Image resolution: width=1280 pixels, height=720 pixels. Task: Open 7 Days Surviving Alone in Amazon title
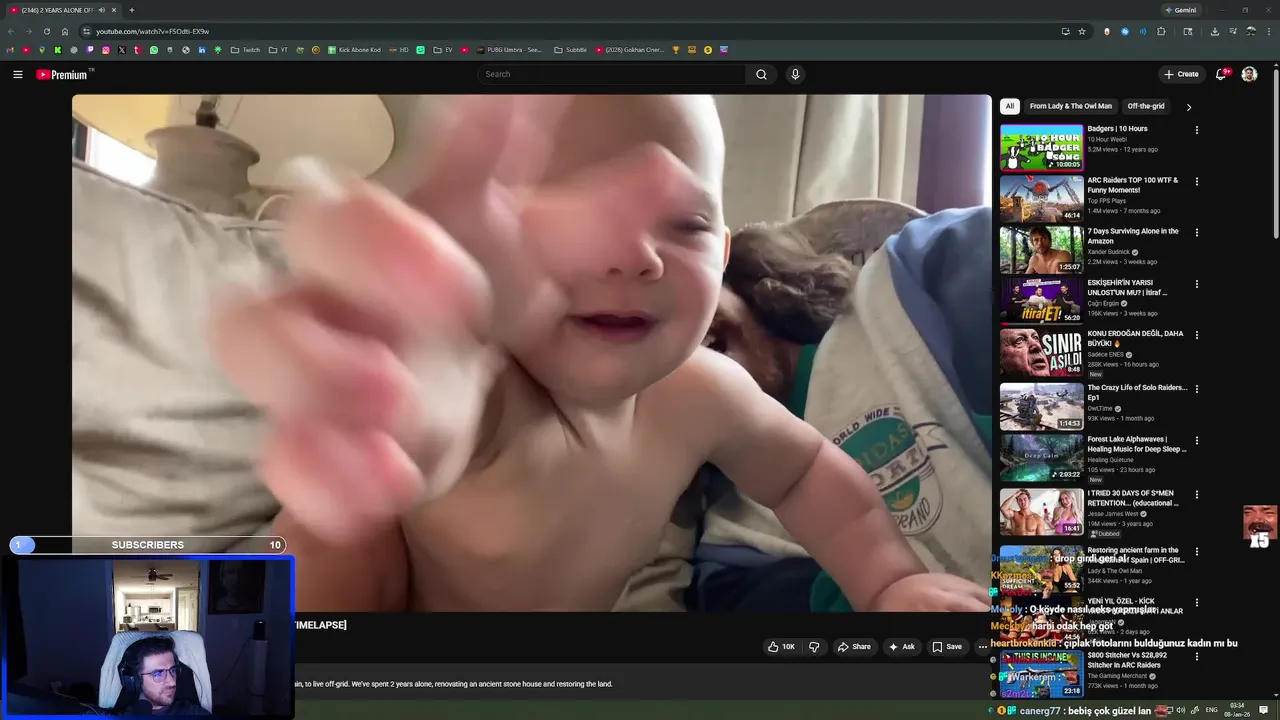click(x=1133, y=236)
